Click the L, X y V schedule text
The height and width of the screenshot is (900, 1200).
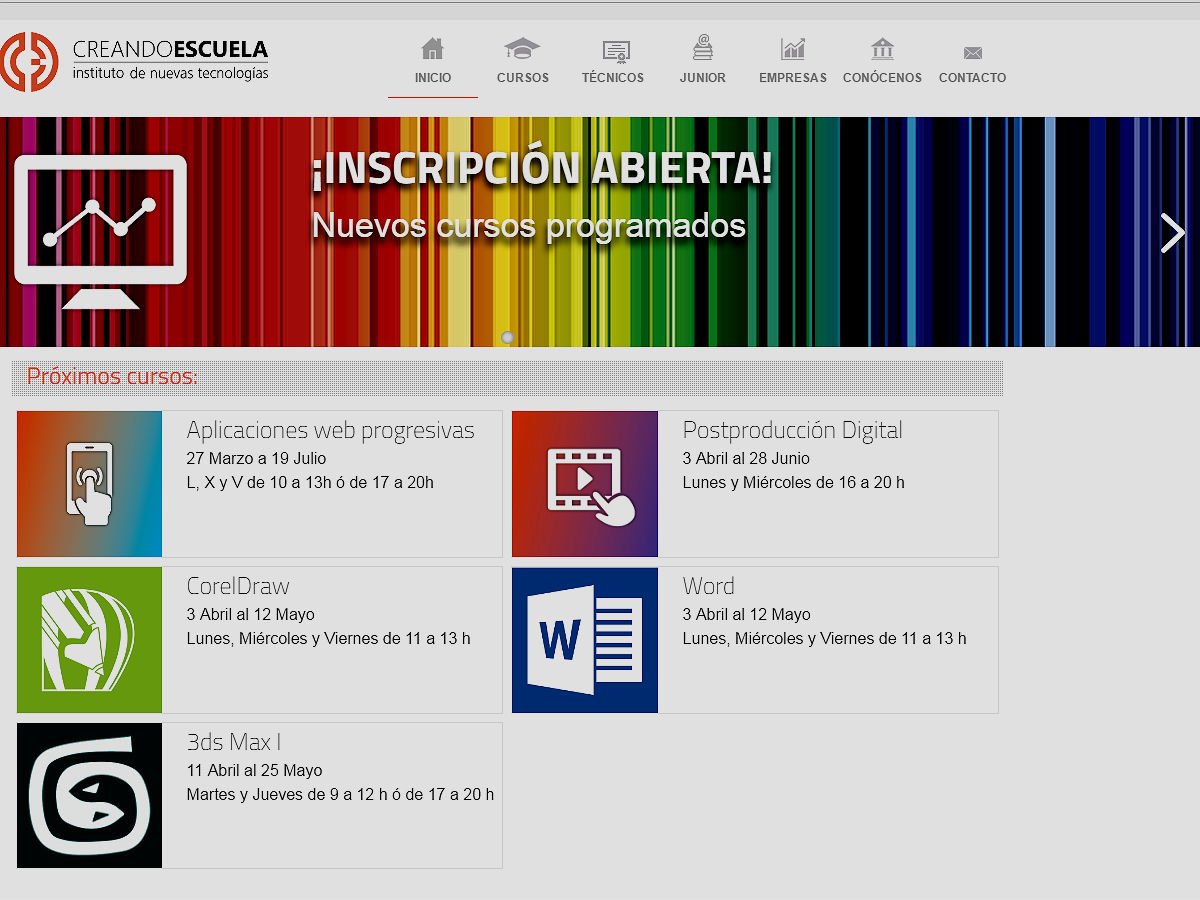(310, 483)
